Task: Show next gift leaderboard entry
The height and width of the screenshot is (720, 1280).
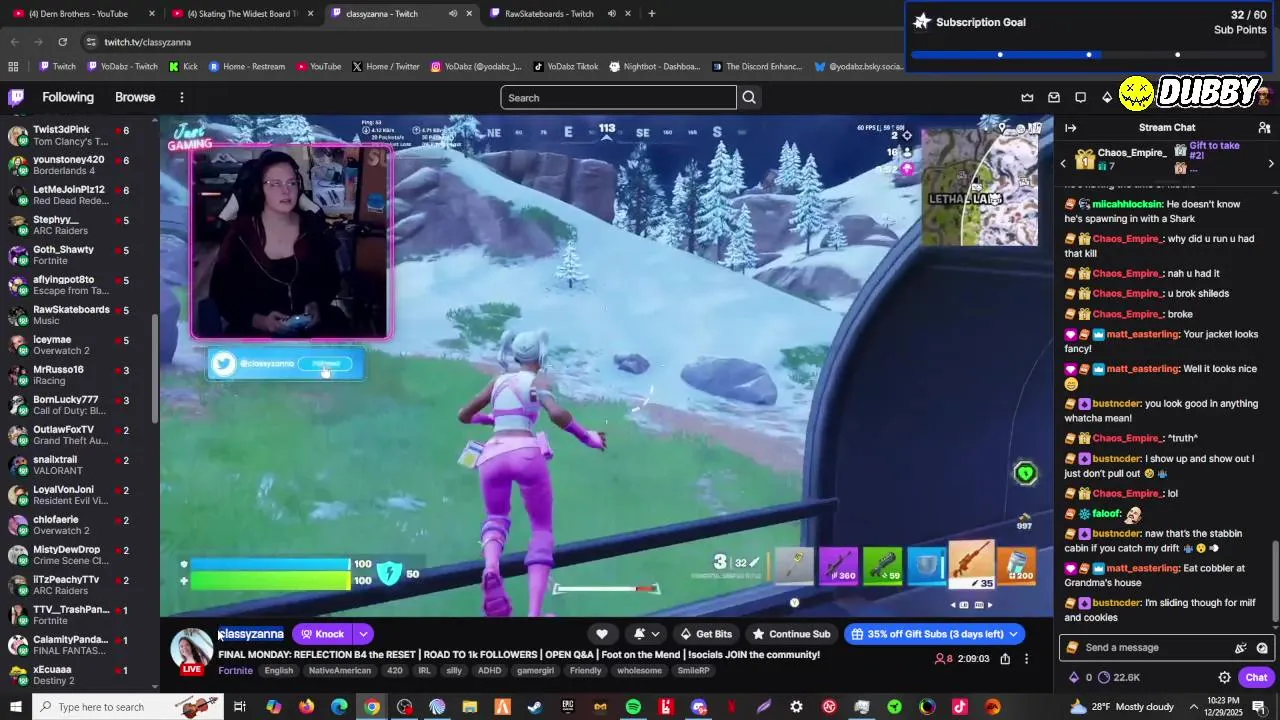Action: pyautogui.click(x=1271, y=163)
